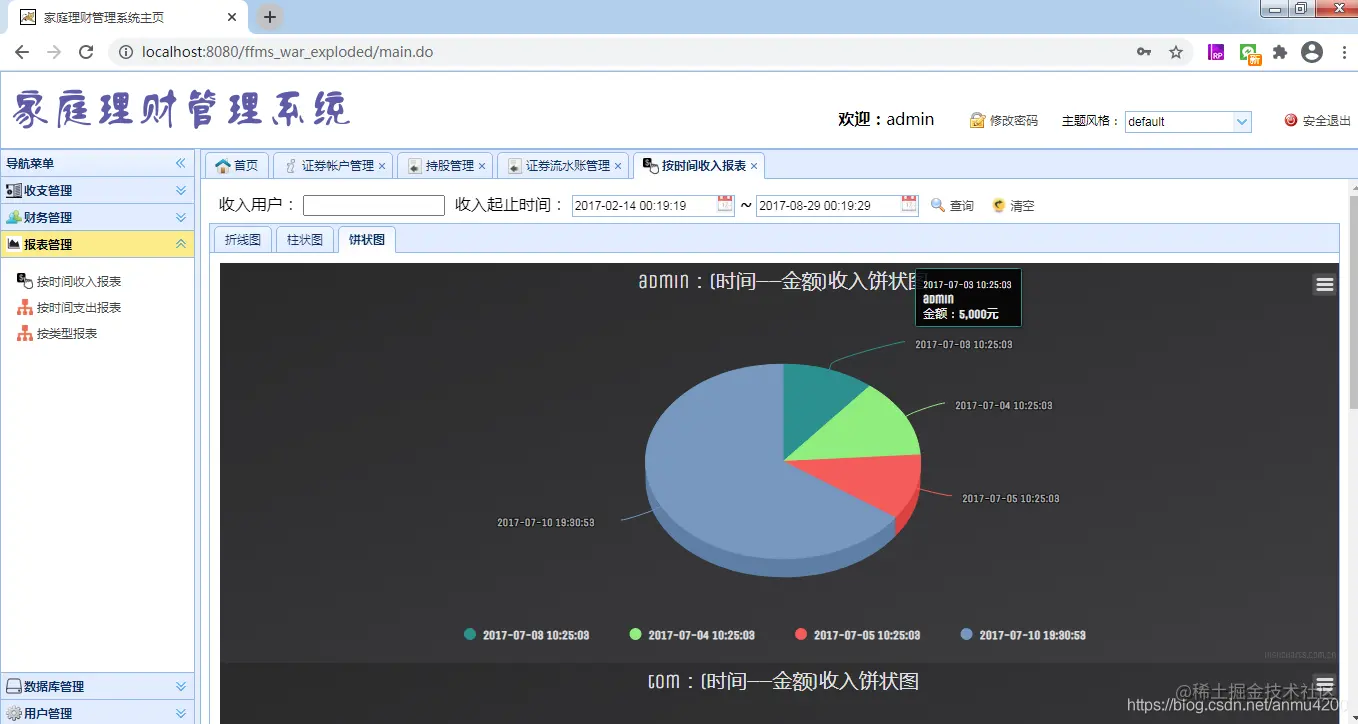Open a new browser tab
1358x724 pixels.
click(269, 17)
